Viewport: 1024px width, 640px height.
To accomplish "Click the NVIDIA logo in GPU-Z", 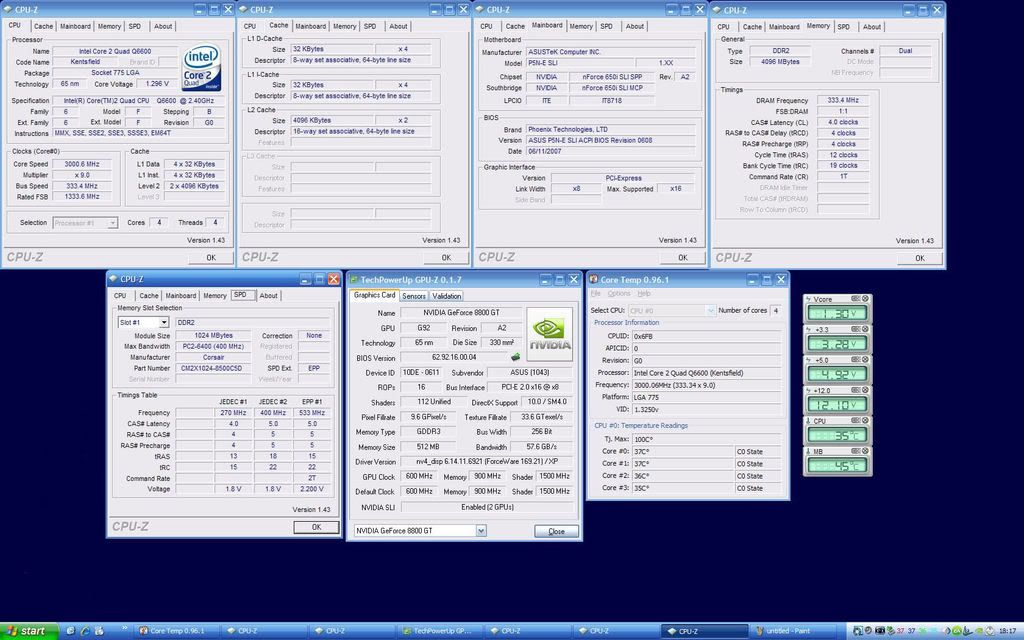I will tap(550, 334).
